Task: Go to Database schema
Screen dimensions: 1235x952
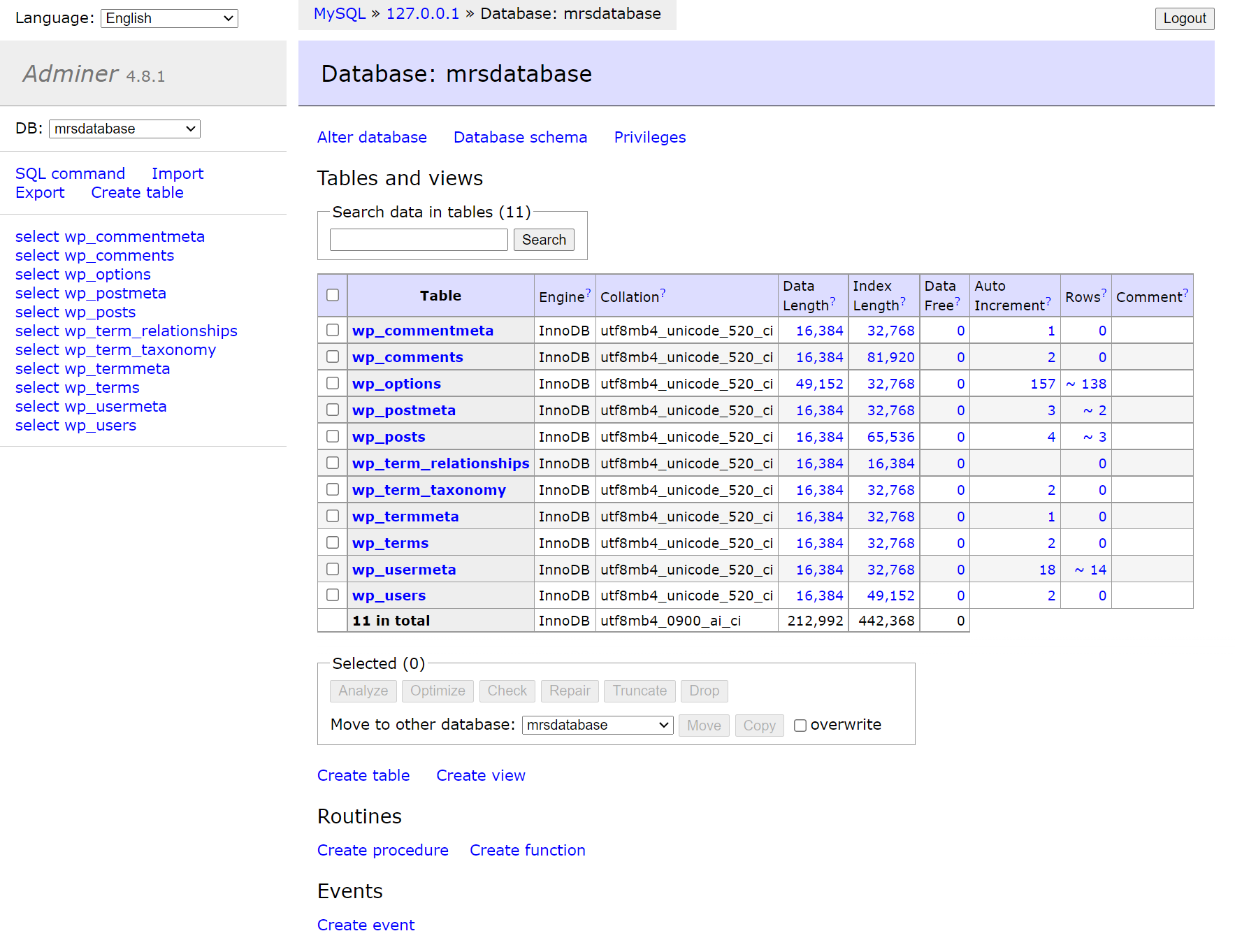Action: click(x=520, y=137)
